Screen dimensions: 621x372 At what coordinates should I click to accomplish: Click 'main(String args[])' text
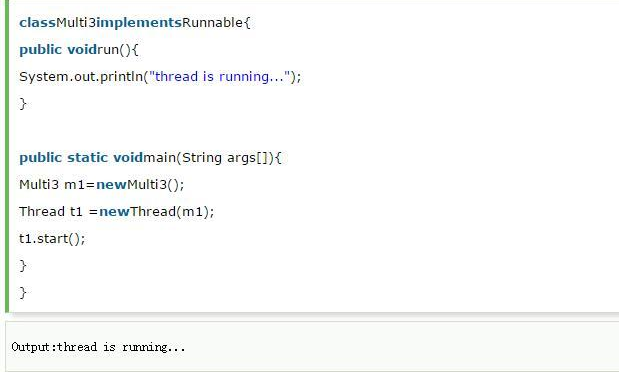pyautogui.click(x=208, y=158)
